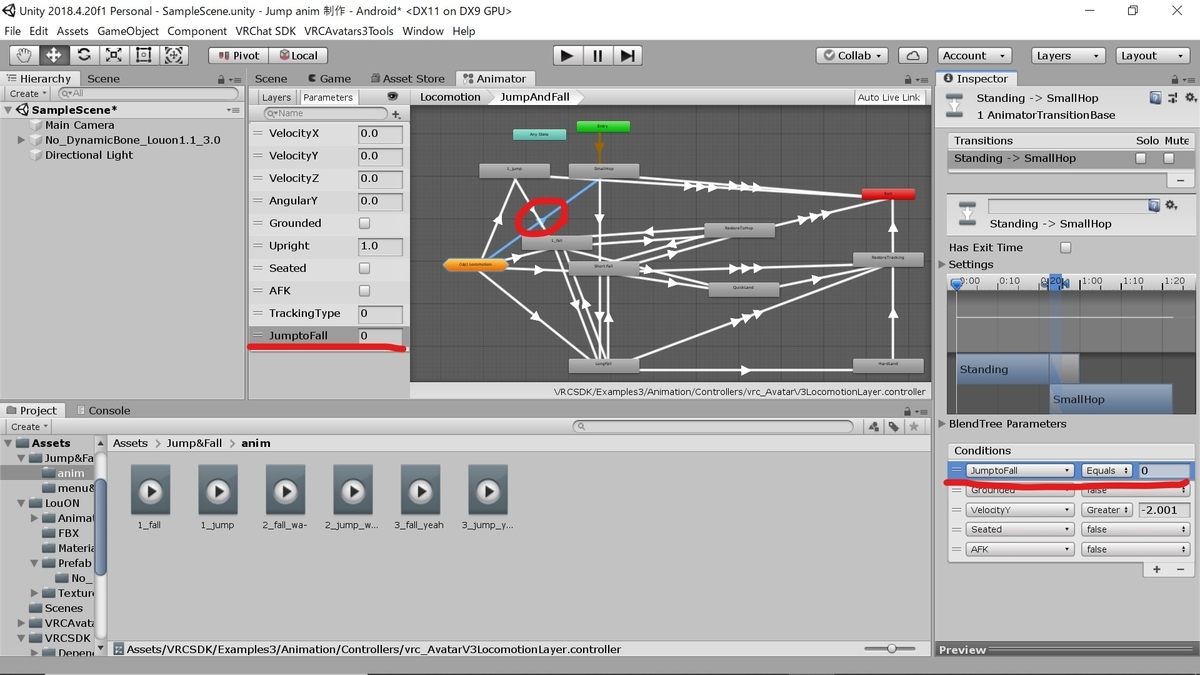Screen dimensions: 1200x675
Task: Select the Scale tool
Action: (114, 56)
